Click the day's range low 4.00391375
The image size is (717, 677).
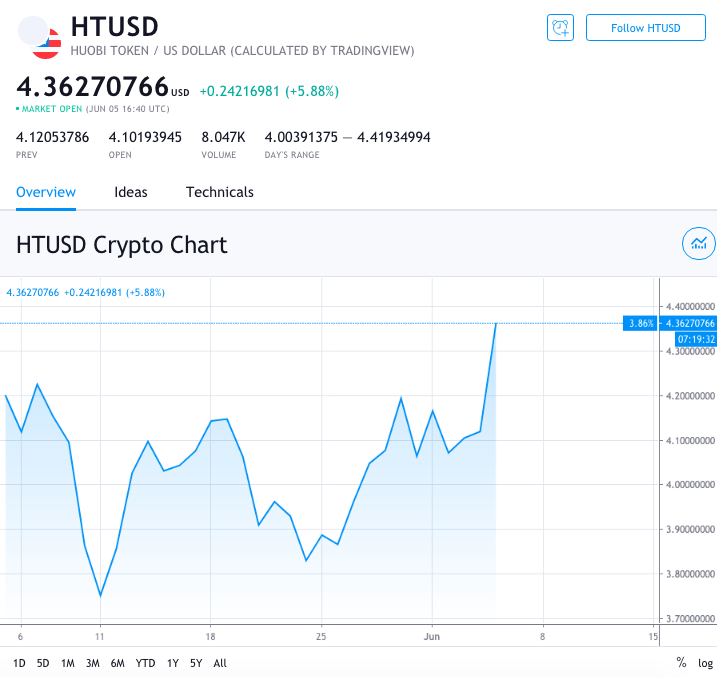[x=301, y=137]
